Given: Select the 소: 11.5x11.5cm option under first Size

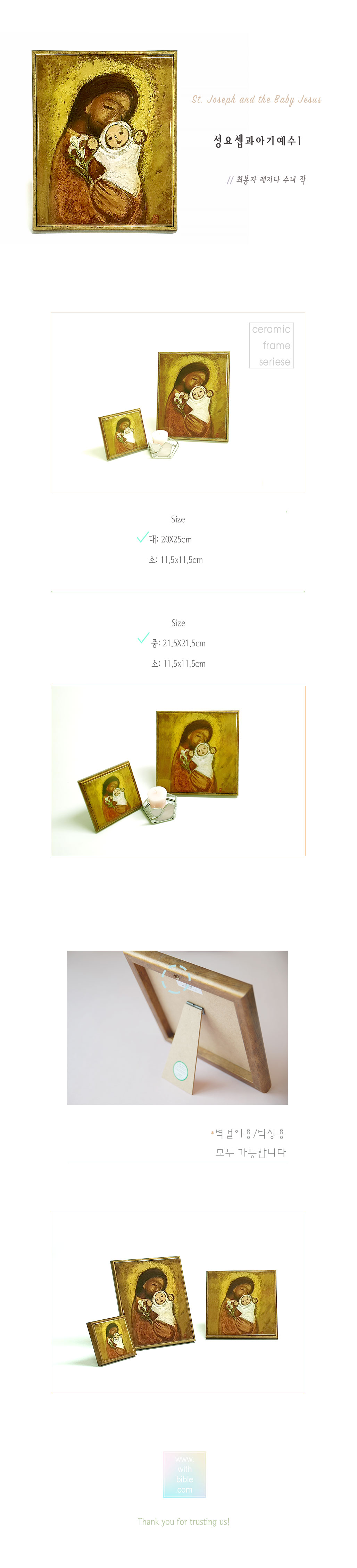Looking at the screenshot, I should (x=176, y=559).
